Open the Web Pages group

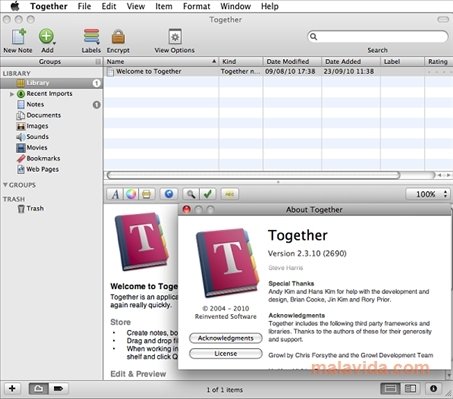tap(42, 169)
